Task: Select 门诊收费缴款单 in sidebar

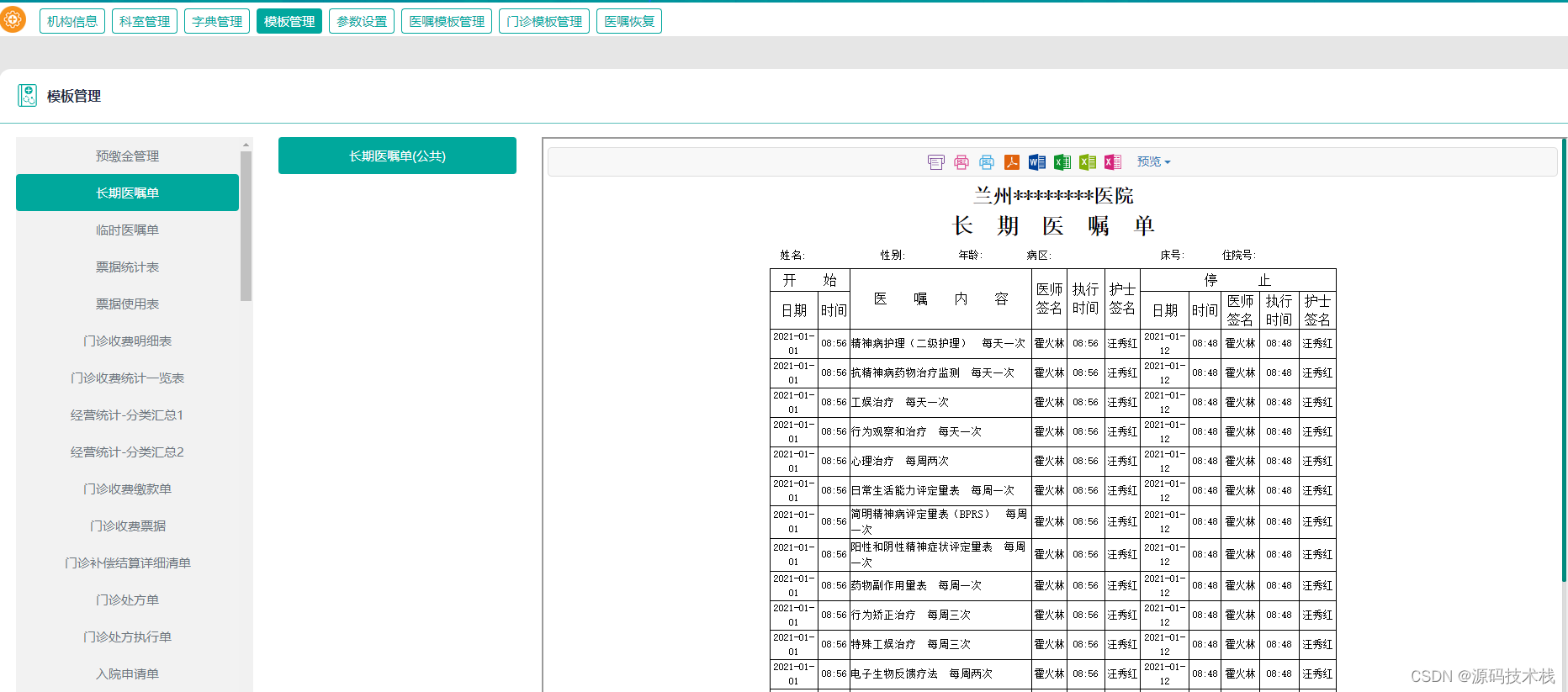Action: [127, 489]
